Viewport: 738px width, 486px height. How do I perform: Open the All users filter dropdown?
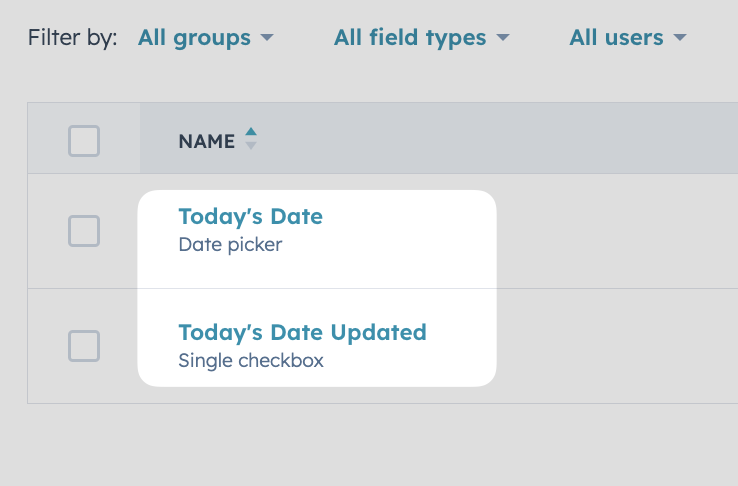628,38
